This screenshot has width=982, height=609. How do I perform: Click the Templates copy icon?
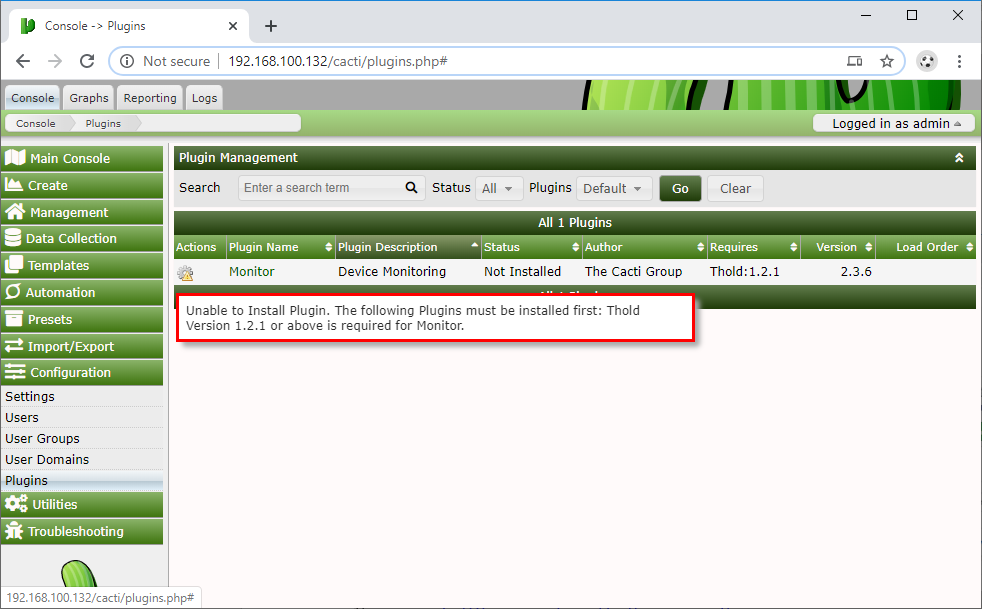pyautogui.click(x=14, y=265)
